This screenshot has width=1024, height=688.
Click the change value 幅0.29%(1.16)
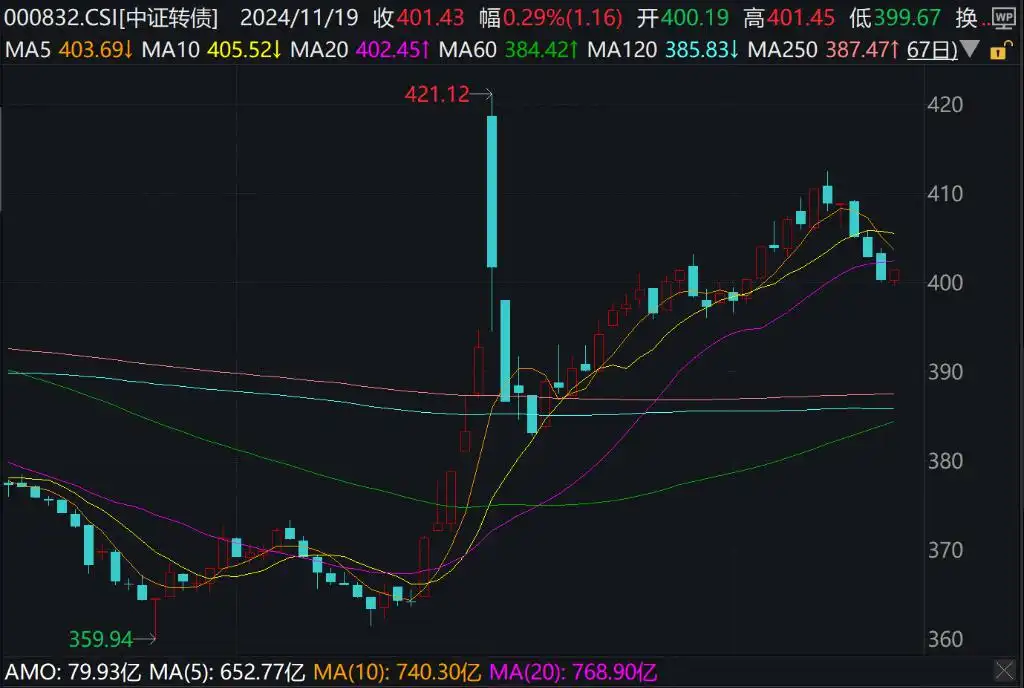(x=551, y=18)
